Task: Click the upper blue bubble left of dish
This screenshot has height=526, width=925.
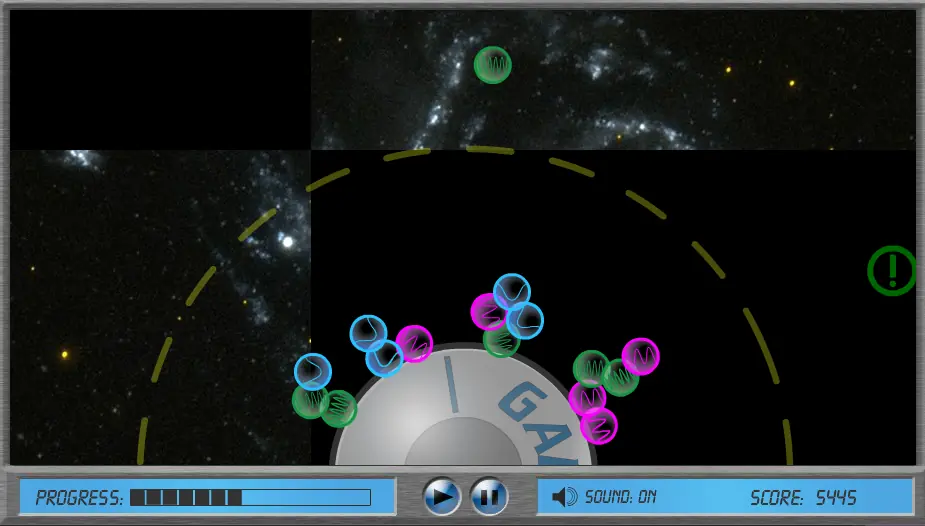Action: [x=368, y=333]
